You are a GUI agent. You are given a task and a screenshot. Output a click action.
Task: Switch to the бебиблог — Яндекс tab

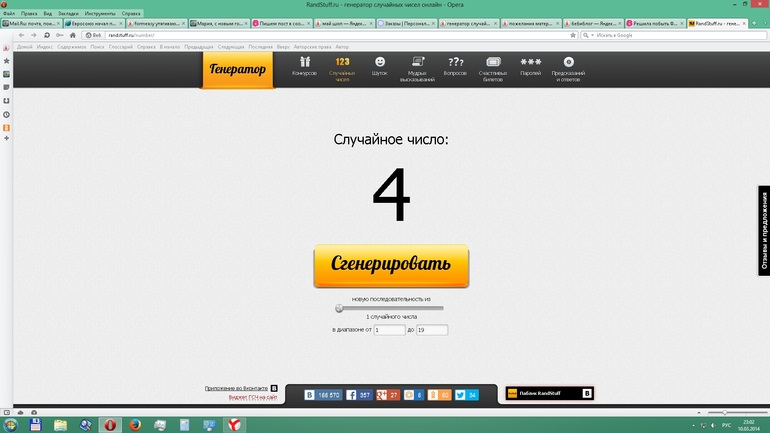[x=591, y=23]
